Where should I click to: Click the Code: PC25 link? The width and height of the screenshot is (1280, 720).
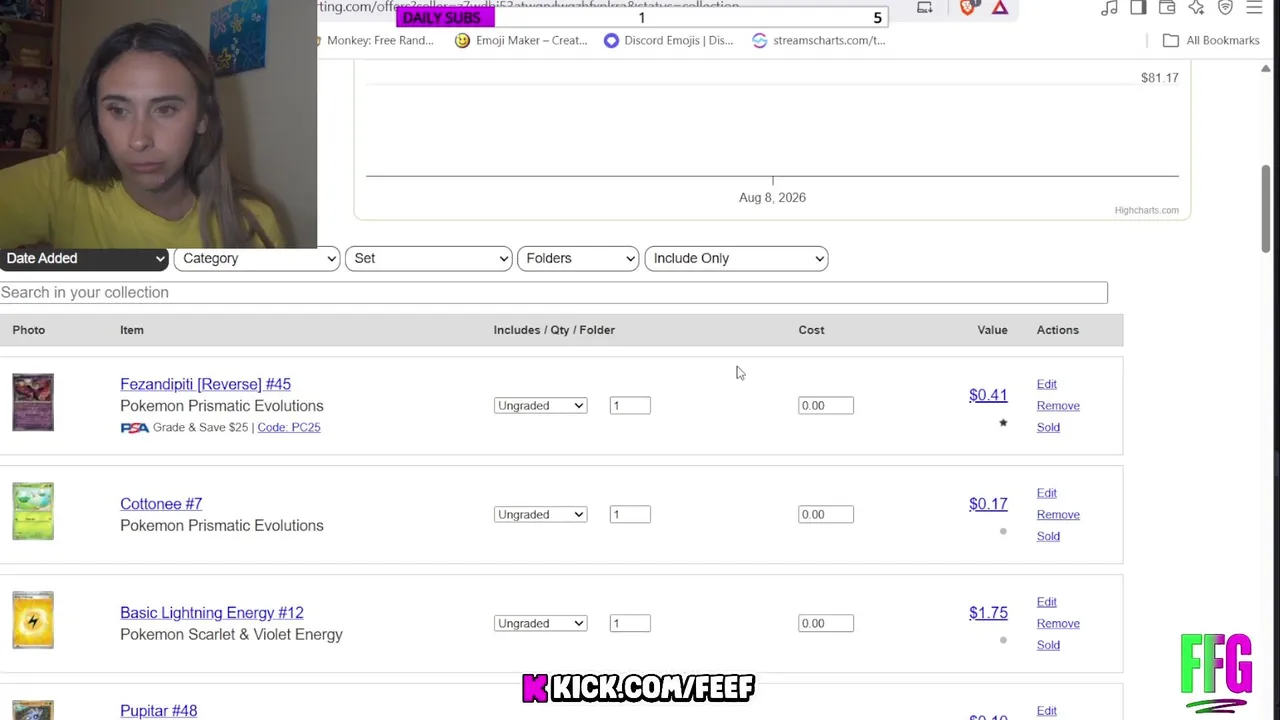tap(289, 427)
